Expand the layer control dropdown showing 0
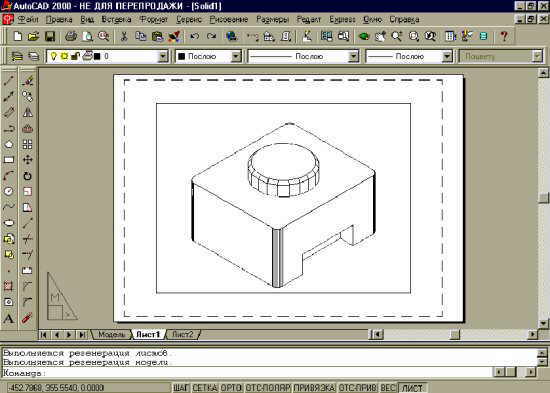 [163, 56]
